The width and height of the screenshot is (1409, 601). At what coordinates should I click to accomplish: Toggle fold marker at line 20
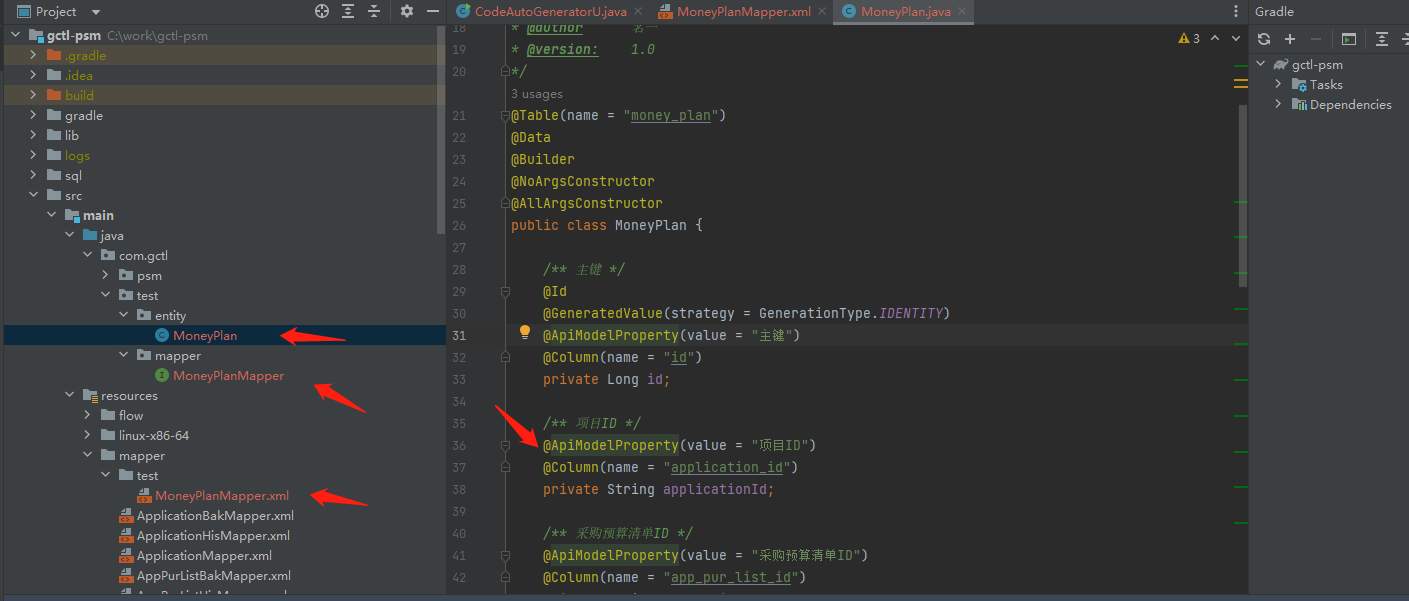pyautogui.click(x=506, y=72)
